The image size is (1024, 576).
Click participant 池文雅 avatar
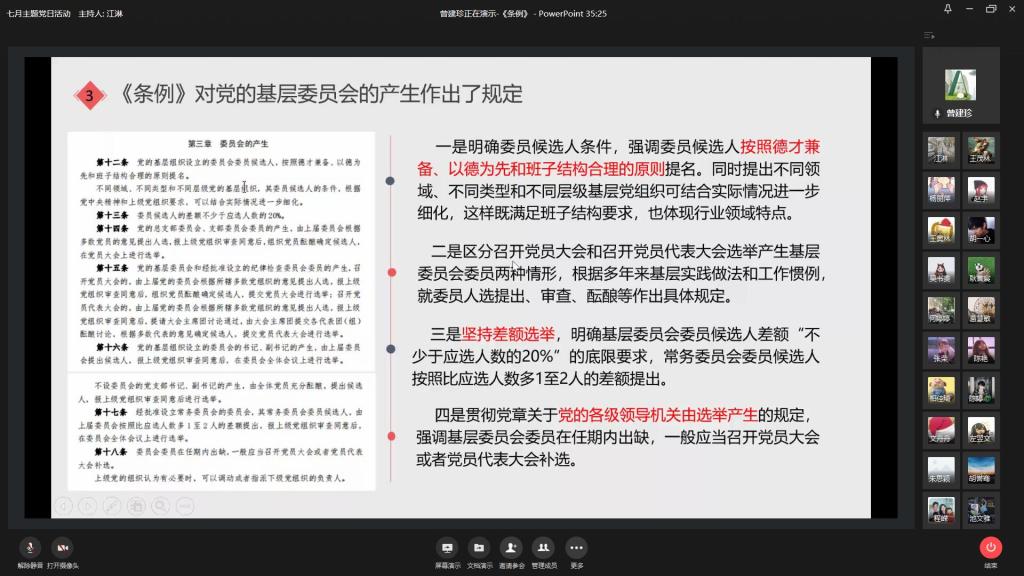980,508
